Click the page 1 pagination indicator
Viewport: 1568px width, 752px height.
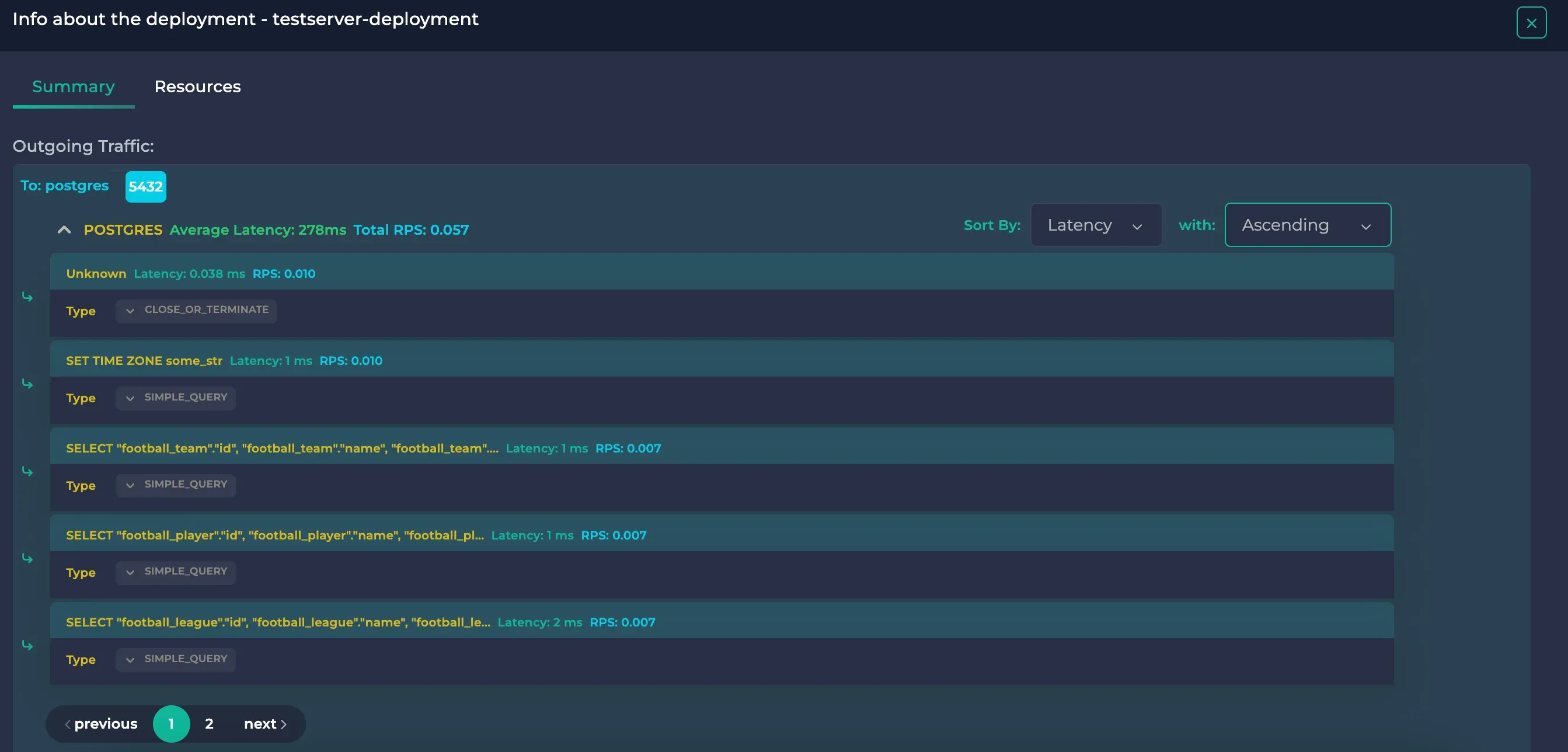pos(171,723)
